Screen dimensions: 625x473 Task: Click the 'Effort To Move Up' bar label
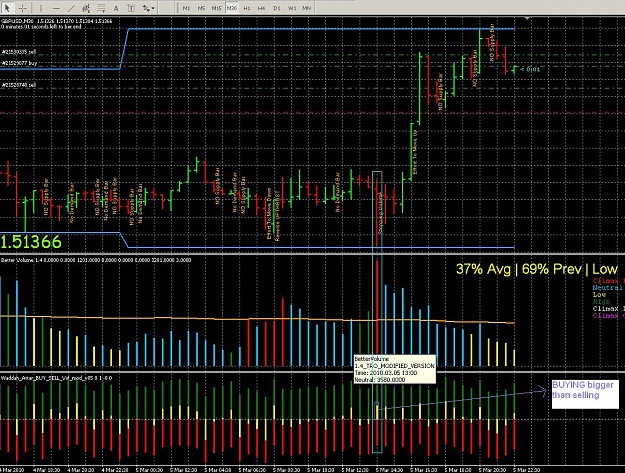pos(415,152)
